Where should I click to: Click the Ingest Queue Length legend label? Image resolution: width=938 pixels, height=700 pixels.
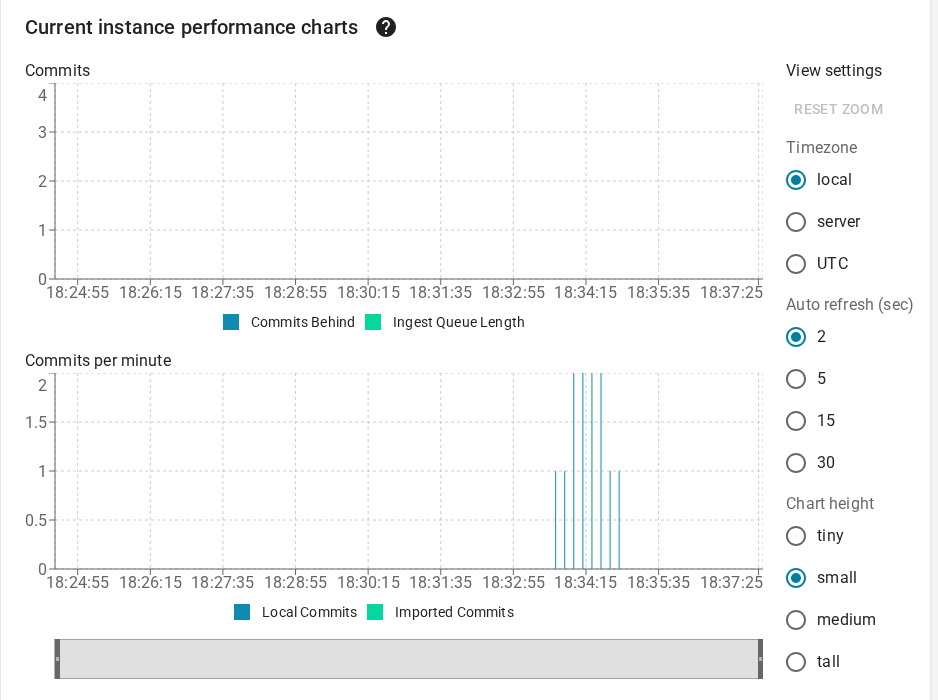coord(458,322)
